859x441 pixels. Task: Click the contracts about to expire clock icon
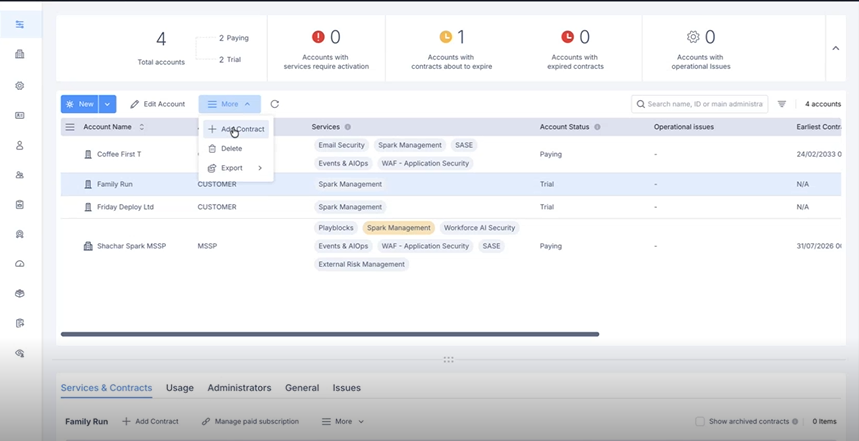pos(446,37)
